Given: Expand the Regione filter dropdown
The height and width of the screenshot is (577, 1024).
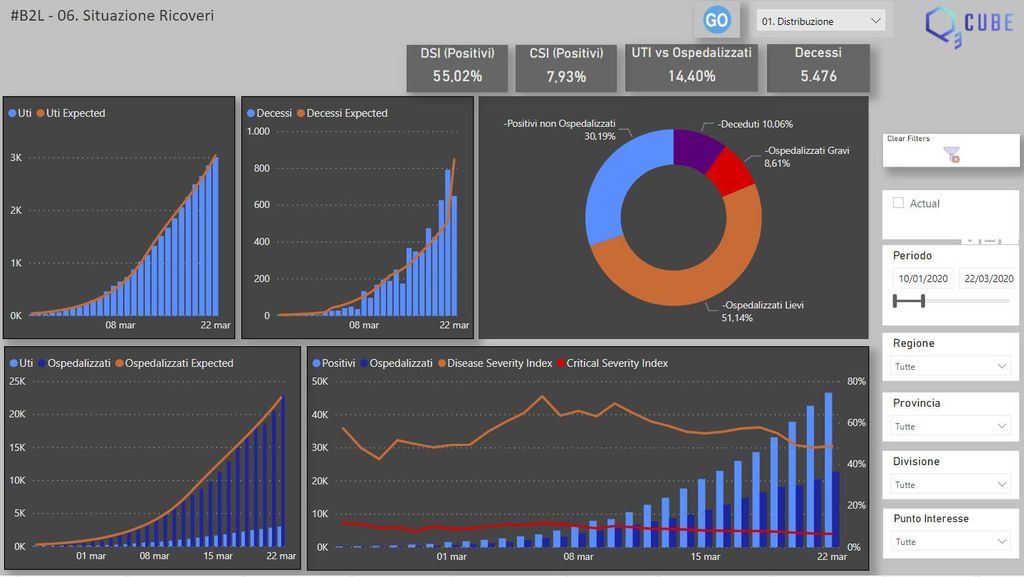Looking at the screenshot, I should click(949, 367).
